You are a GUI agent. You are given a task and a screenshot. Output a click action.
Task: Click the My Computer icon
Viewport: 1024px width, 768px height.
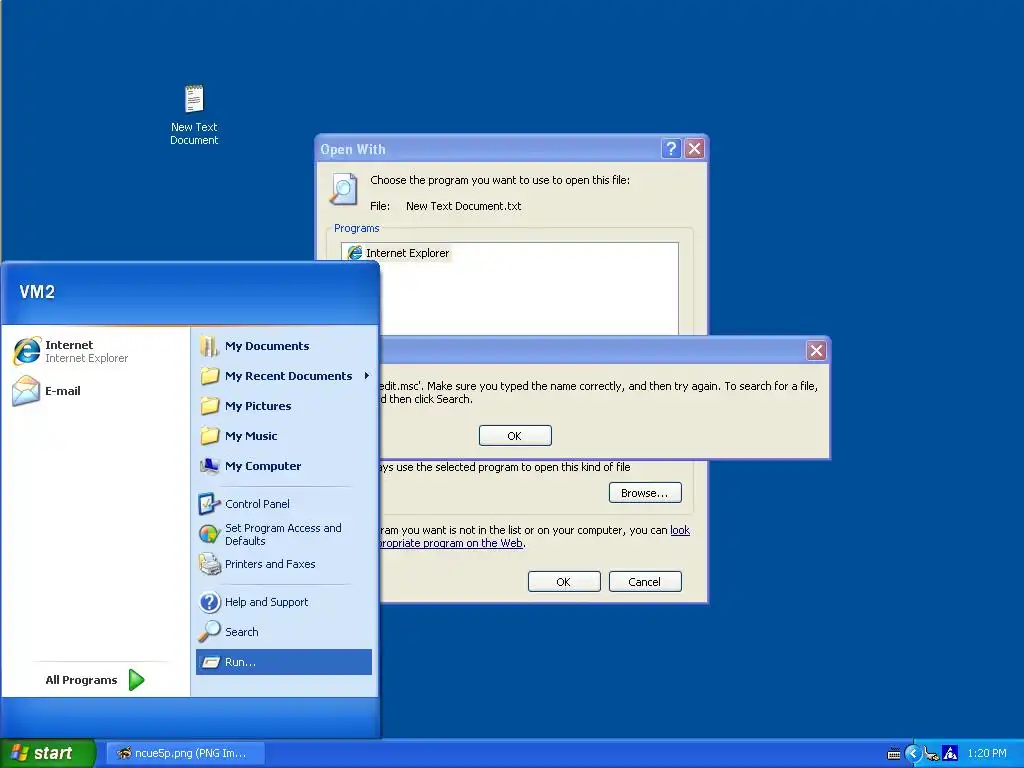pyautogui.click(x=209, y=466)
